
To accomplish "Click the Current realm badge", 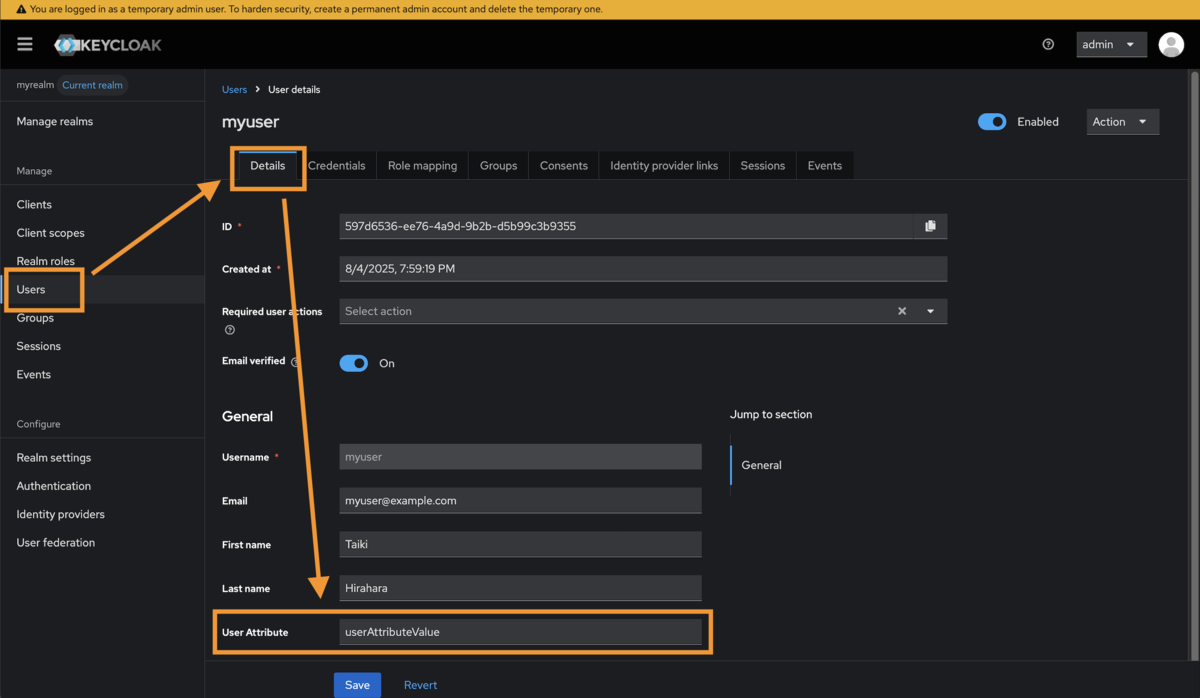I will click(93, 85).
